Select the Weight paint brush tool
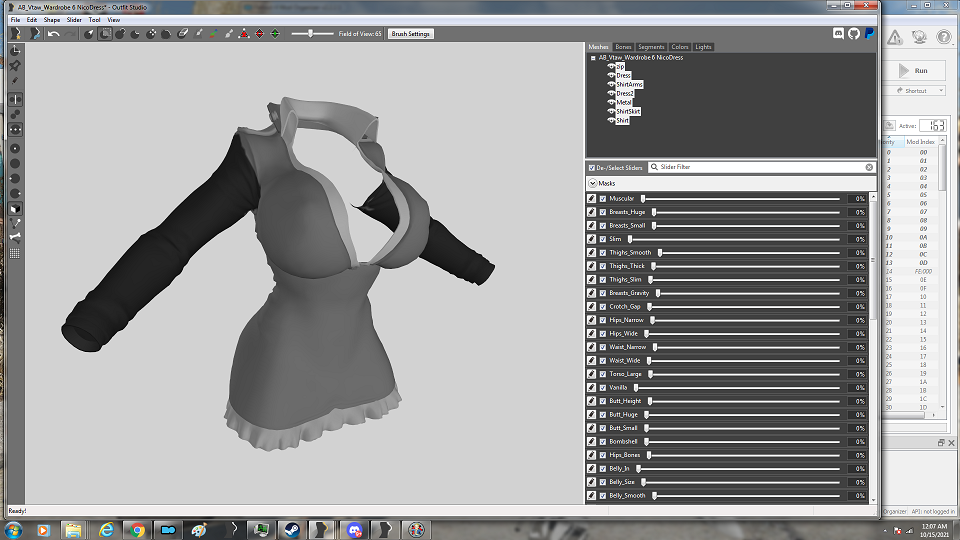The width and height of the screenshot is (960, 540). (198, 34)
